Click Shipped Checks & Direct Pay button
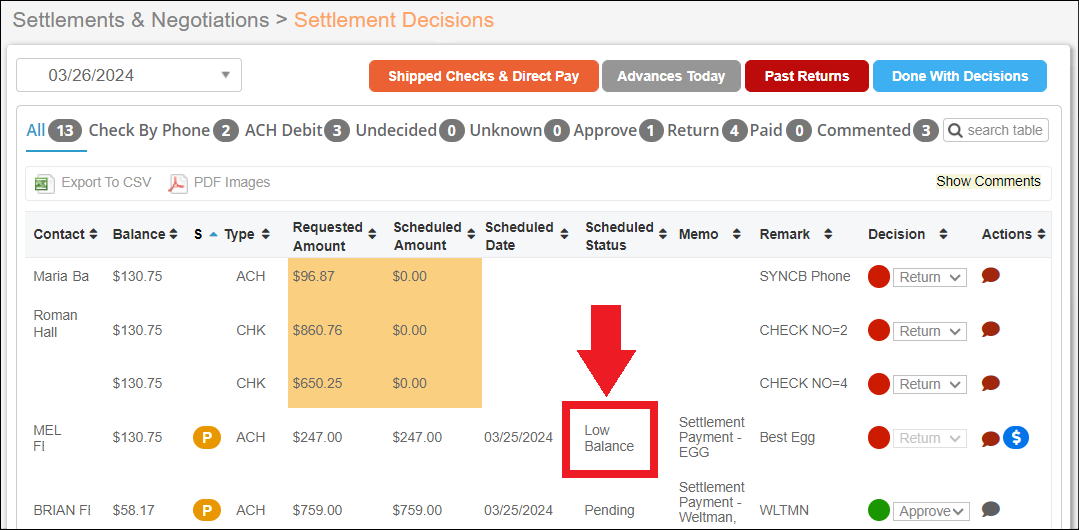 coord(484,76)
